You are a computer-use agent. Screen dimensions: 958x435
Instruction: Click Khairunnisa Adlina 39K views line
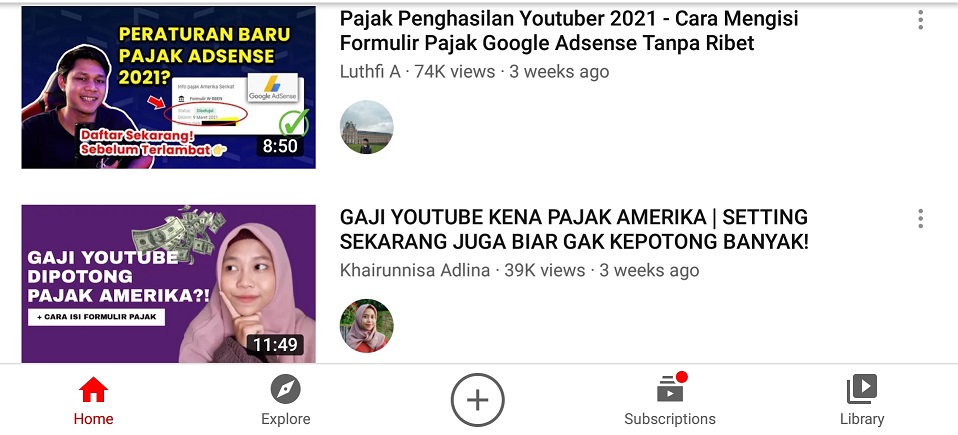point(519,270)
